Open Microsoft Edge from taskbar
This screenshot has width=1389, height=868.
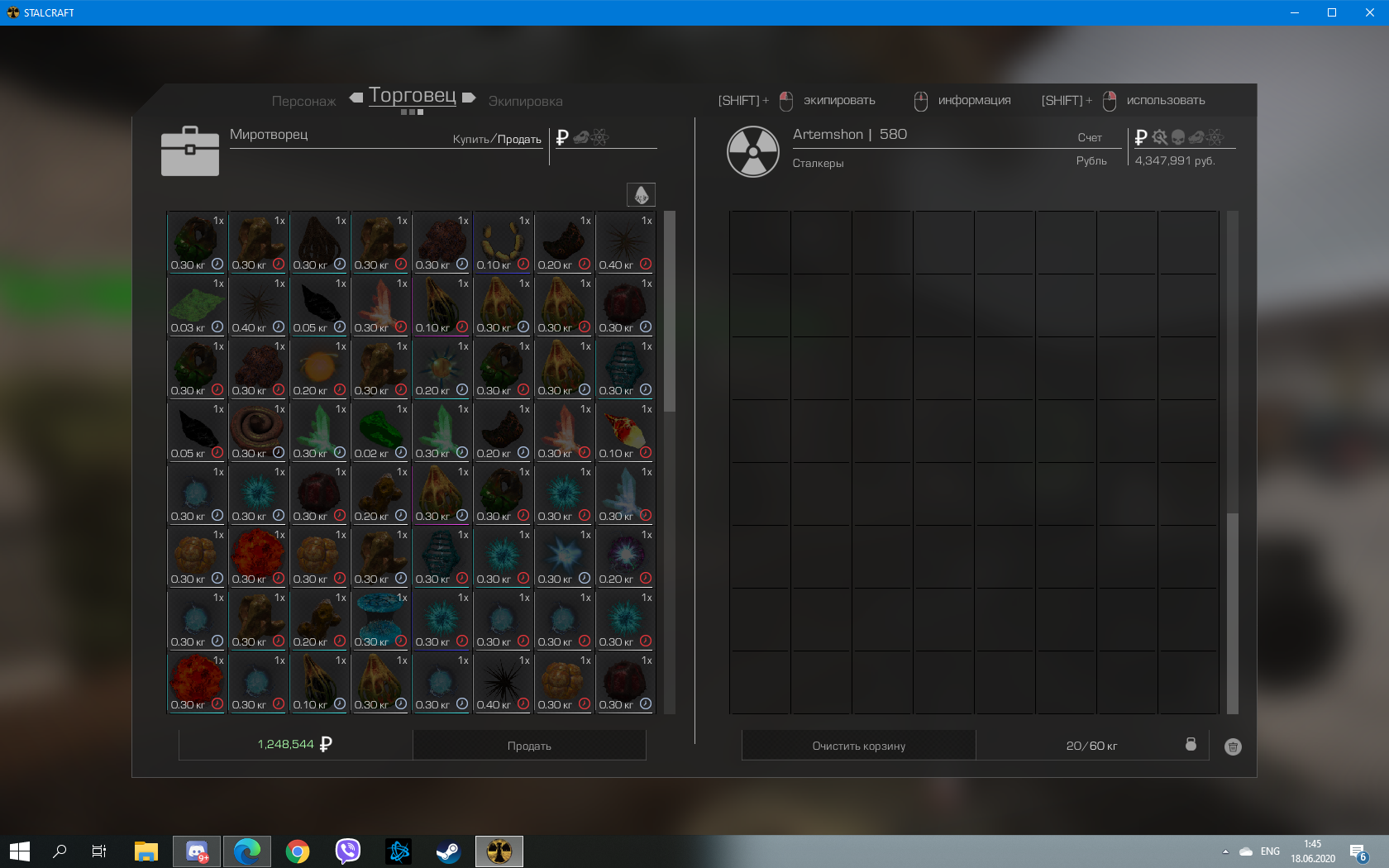coord(247,851)
